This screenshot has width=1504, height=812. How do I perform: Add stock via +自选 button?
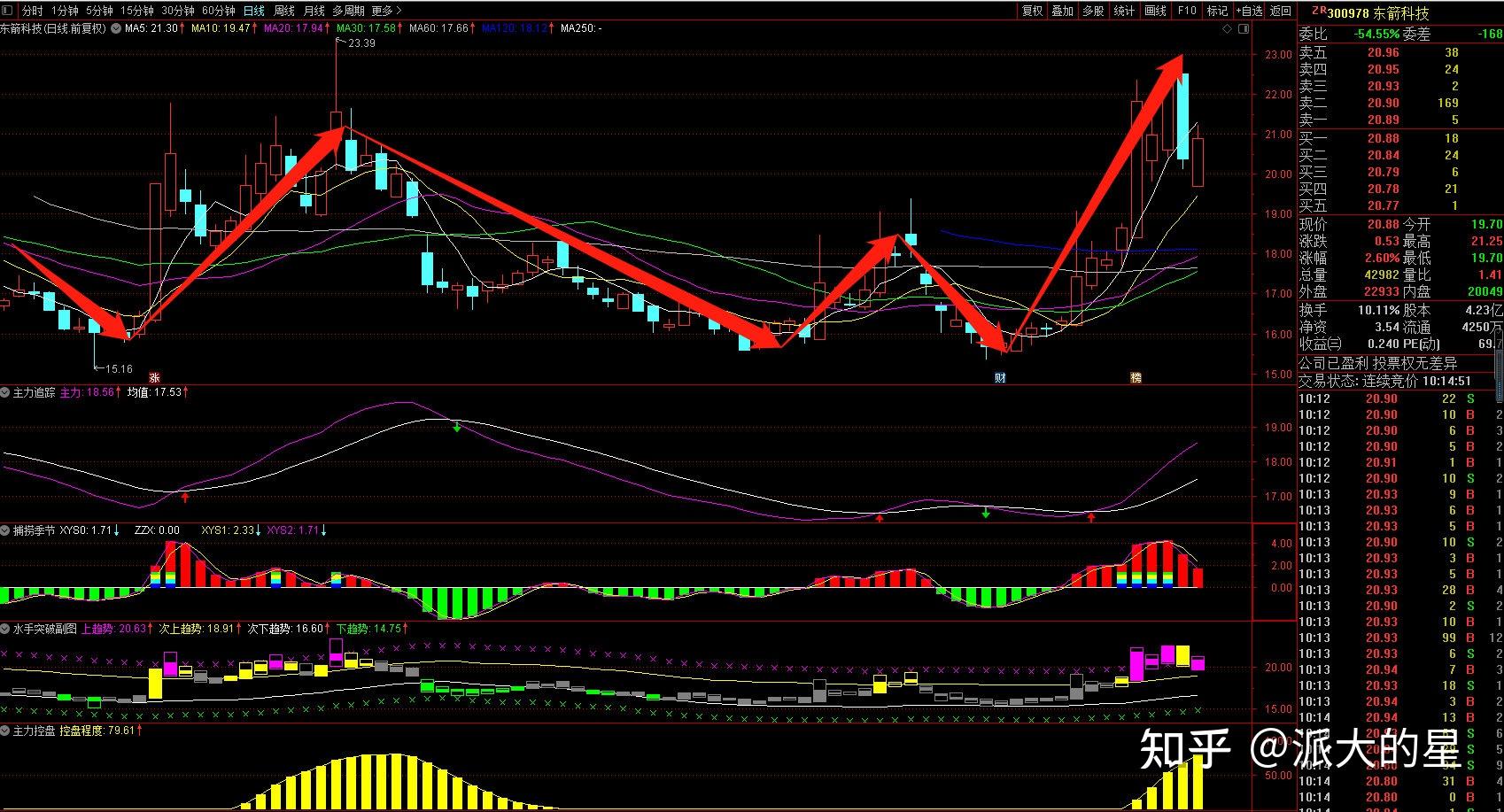click(1249, 11)
